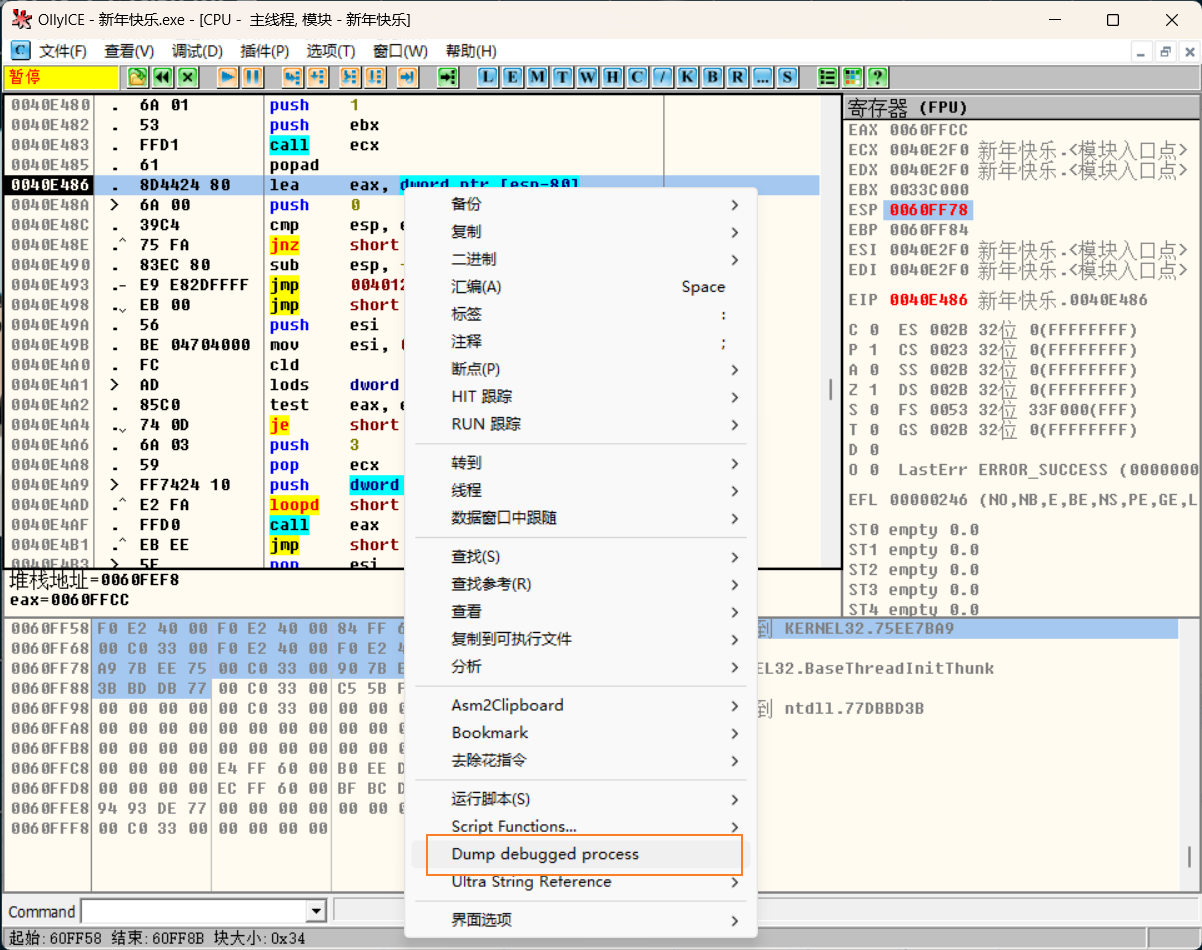Open Windows list with W button
The height and width of the screenshot is (950, 1202).
coord(588,77)
